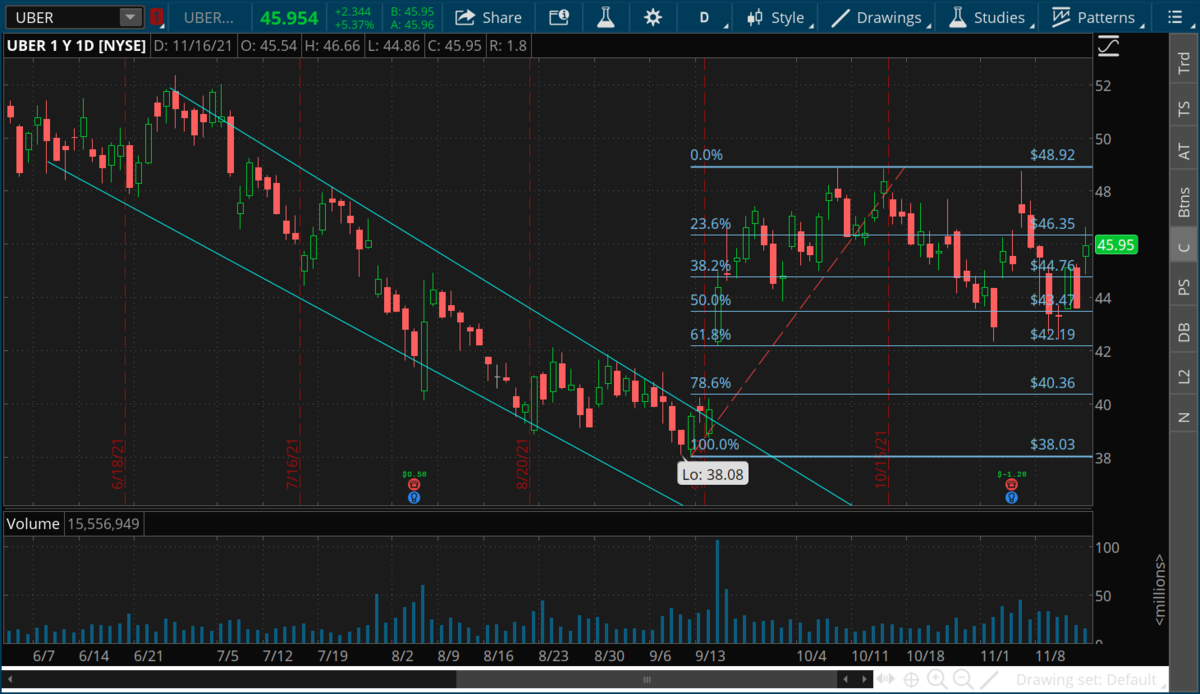Click the 61.8% Fibonacci retracement label
Image resolution: width=1200 pixels, height=694 pixels.
(x=710, y=335)
